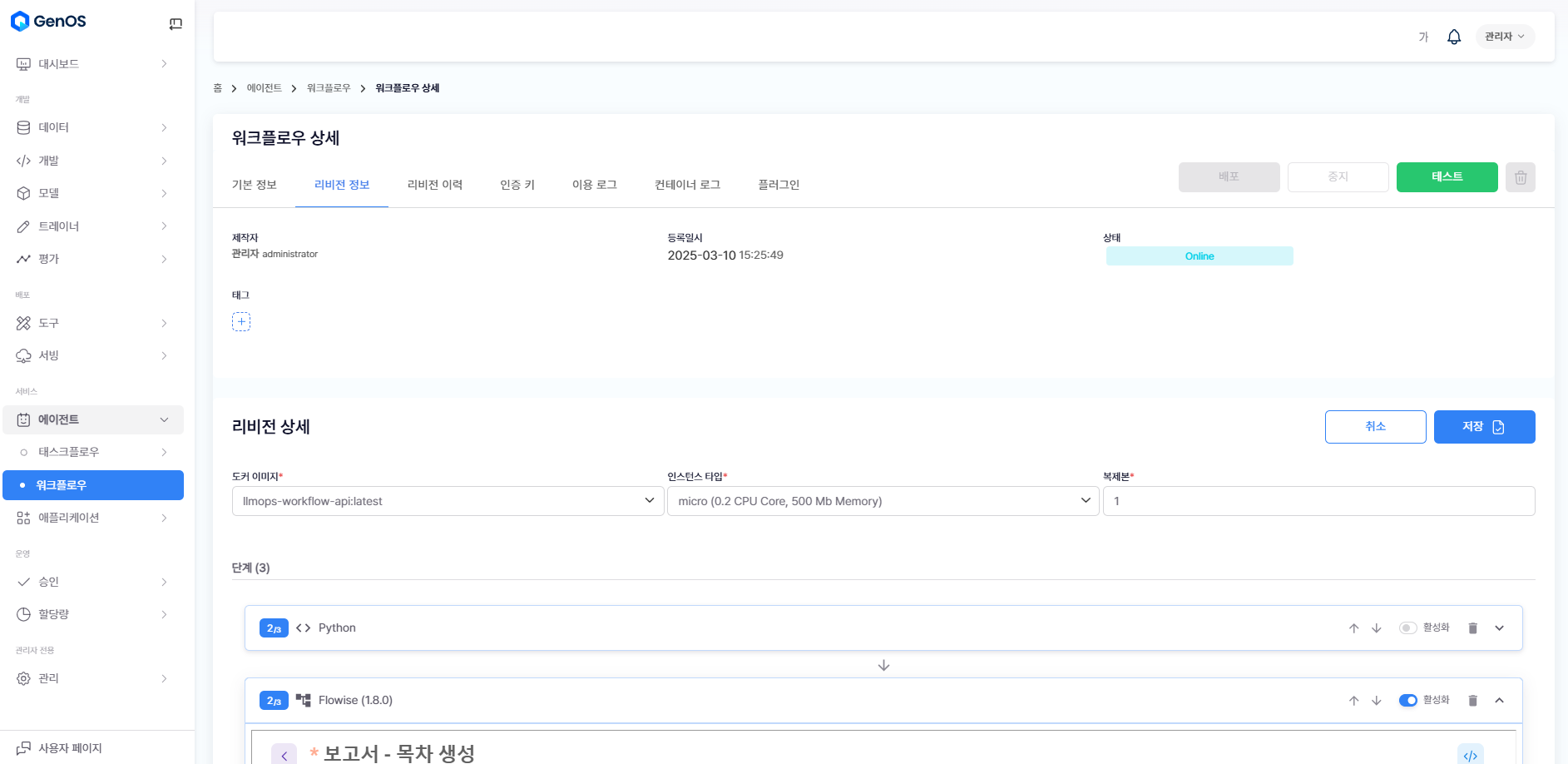Click the 복제본 input field
This screenshot has height=764, width=1568.
pyautogui.click(x=1318, y=501)
